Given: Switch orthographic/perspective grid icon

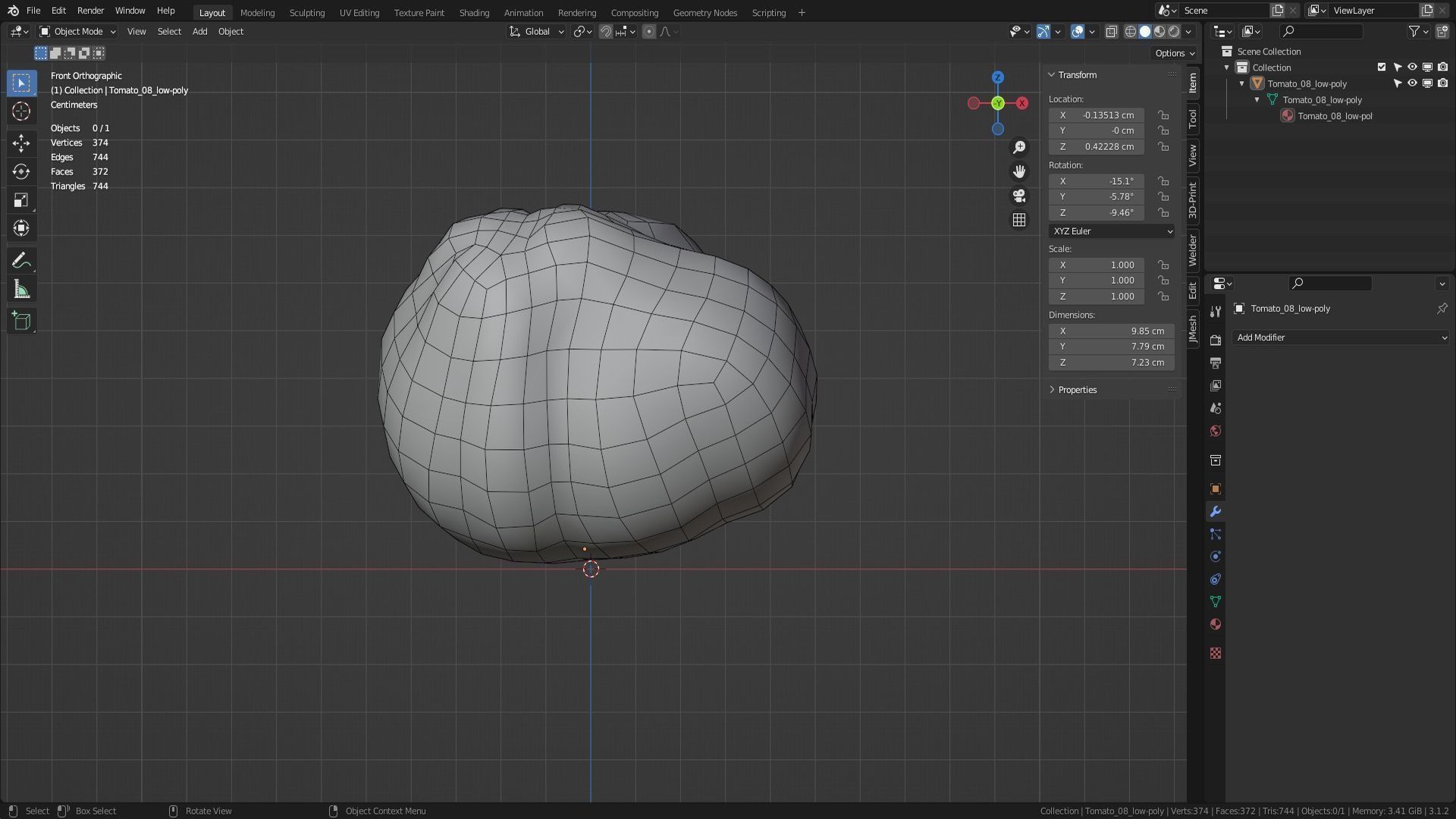Looking at the screenshot, I should [1019, 220].
